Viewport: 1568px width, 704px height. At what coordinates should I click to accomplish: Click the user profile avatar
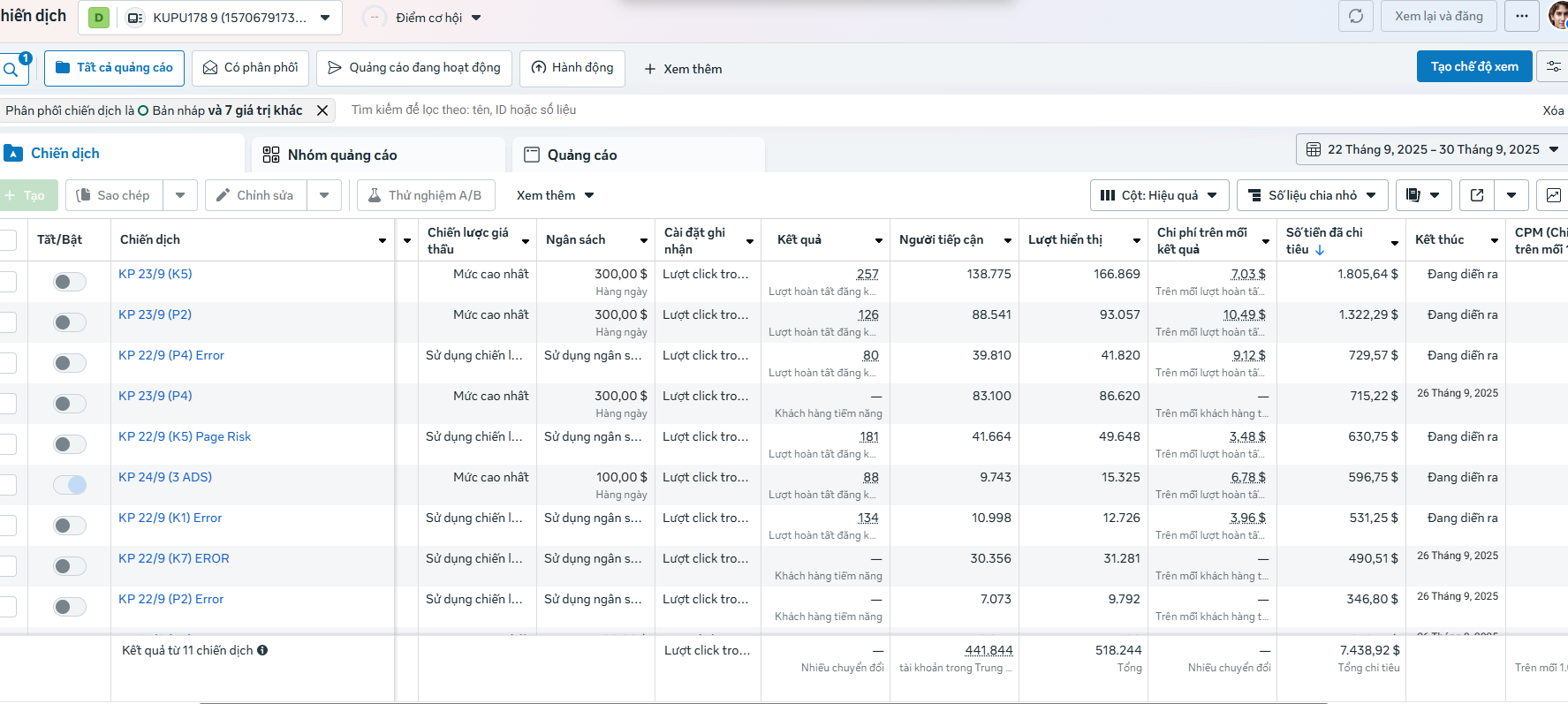pyautogui.click(x=1558, y=16)
